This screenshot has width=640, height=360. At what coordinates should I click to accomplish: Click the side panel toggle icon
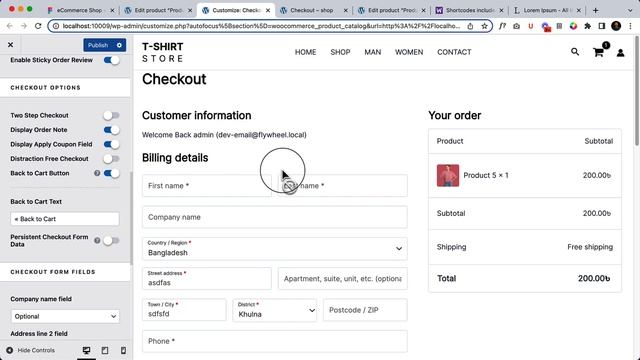pos(602,26)
